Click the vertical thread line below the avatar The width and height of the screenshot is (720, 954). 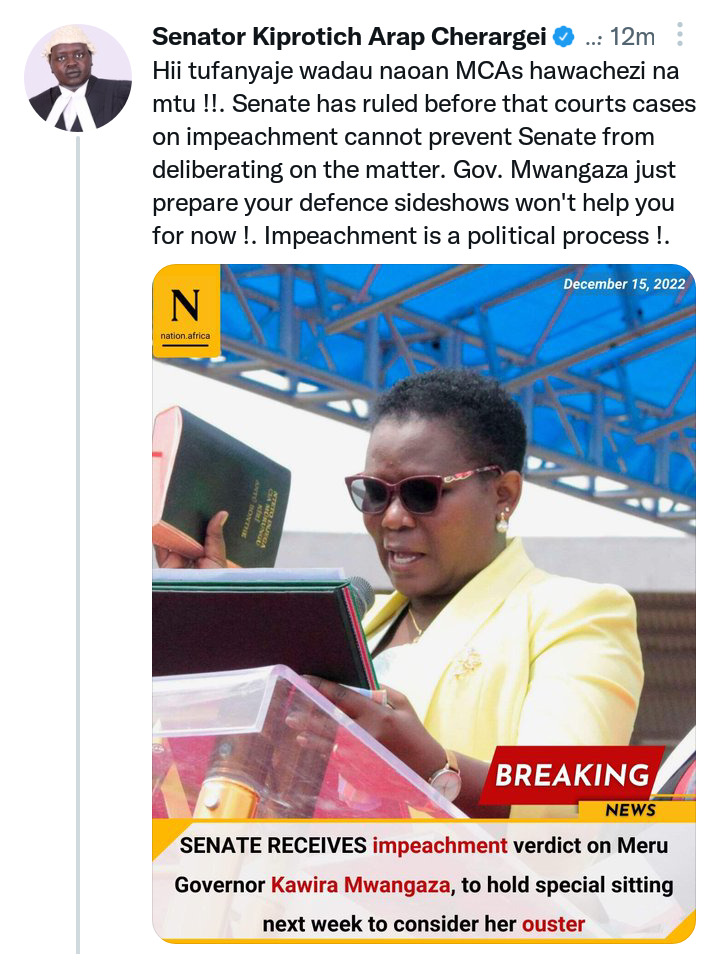click(x=78, y=545)
